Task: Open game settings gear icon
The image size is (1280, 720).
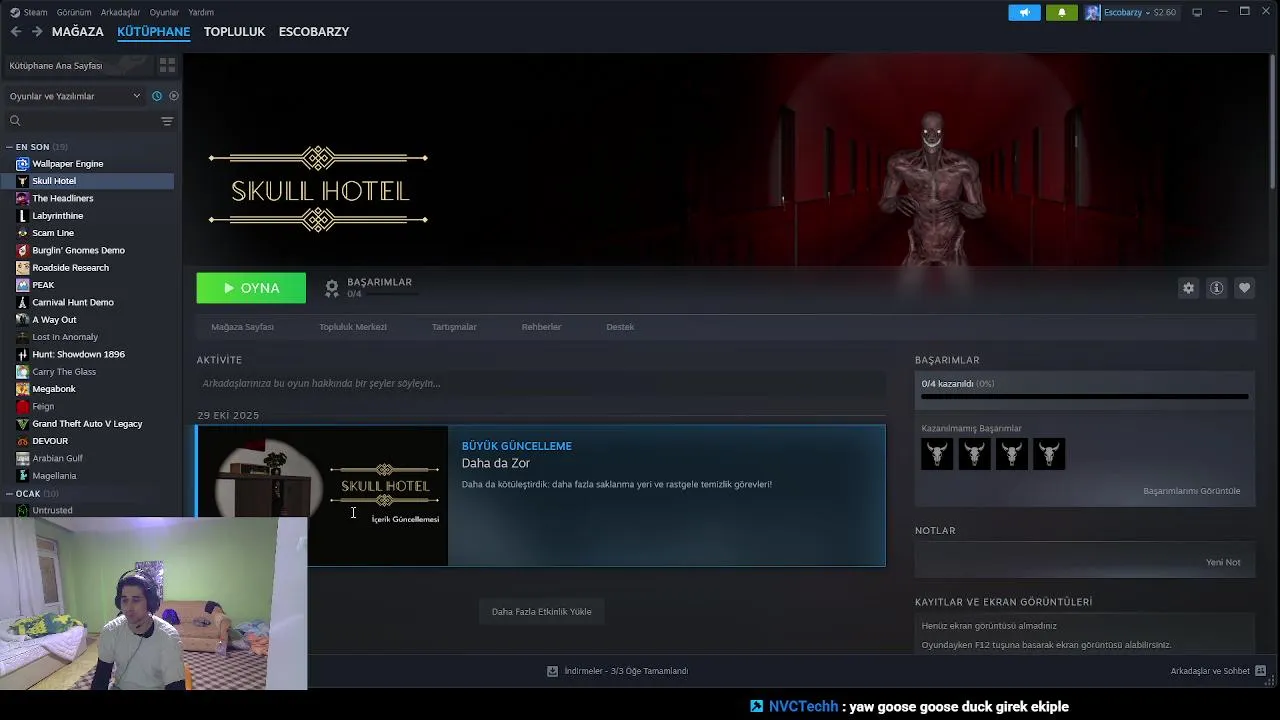Action: point(1188,288)
